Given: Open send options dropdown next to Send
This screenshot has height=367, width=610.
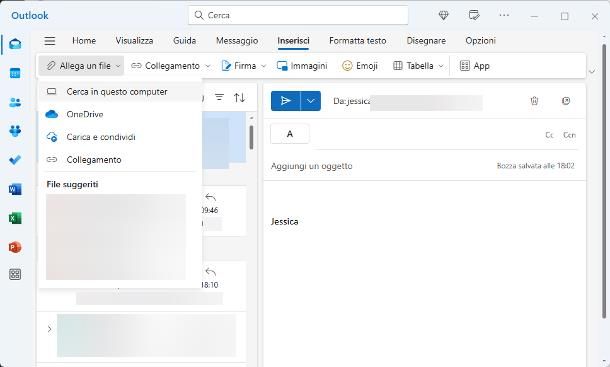Looking at the screenshot, I should [311, 101].
